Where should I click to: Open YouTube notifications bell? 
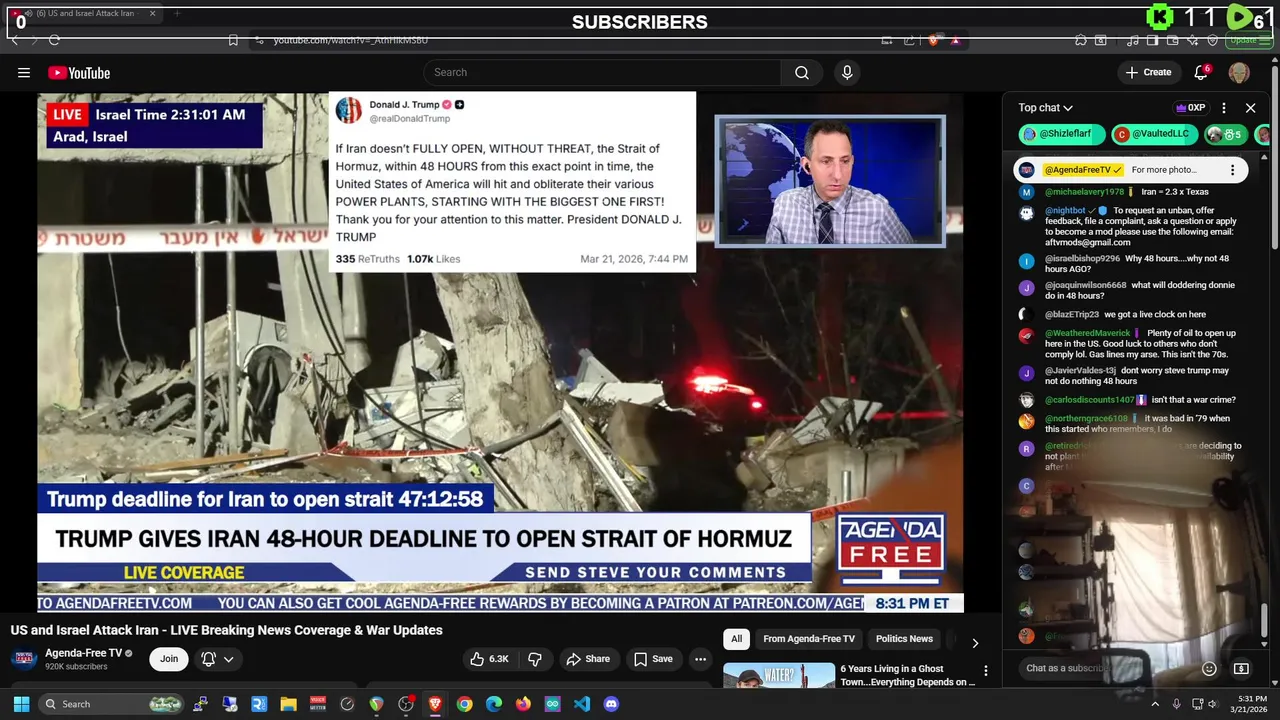pyautogui.click(x=1202, y=72)
